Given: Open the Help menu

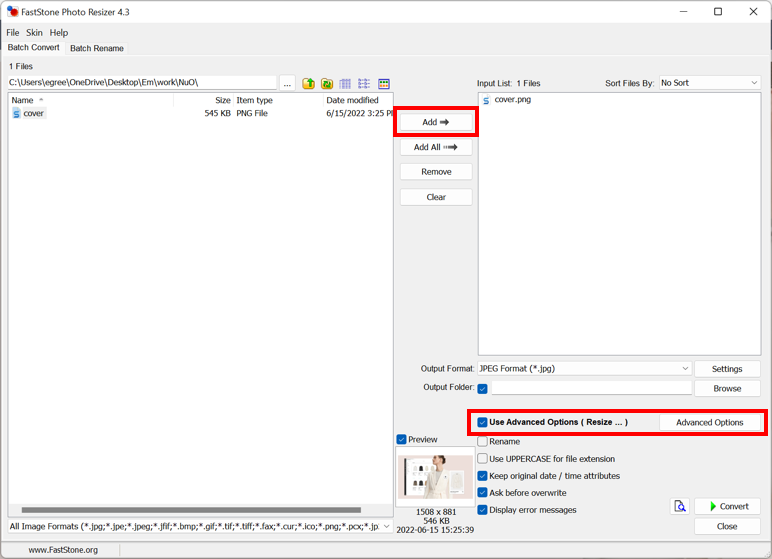Looking at the screenshot, I should [59, 33].
